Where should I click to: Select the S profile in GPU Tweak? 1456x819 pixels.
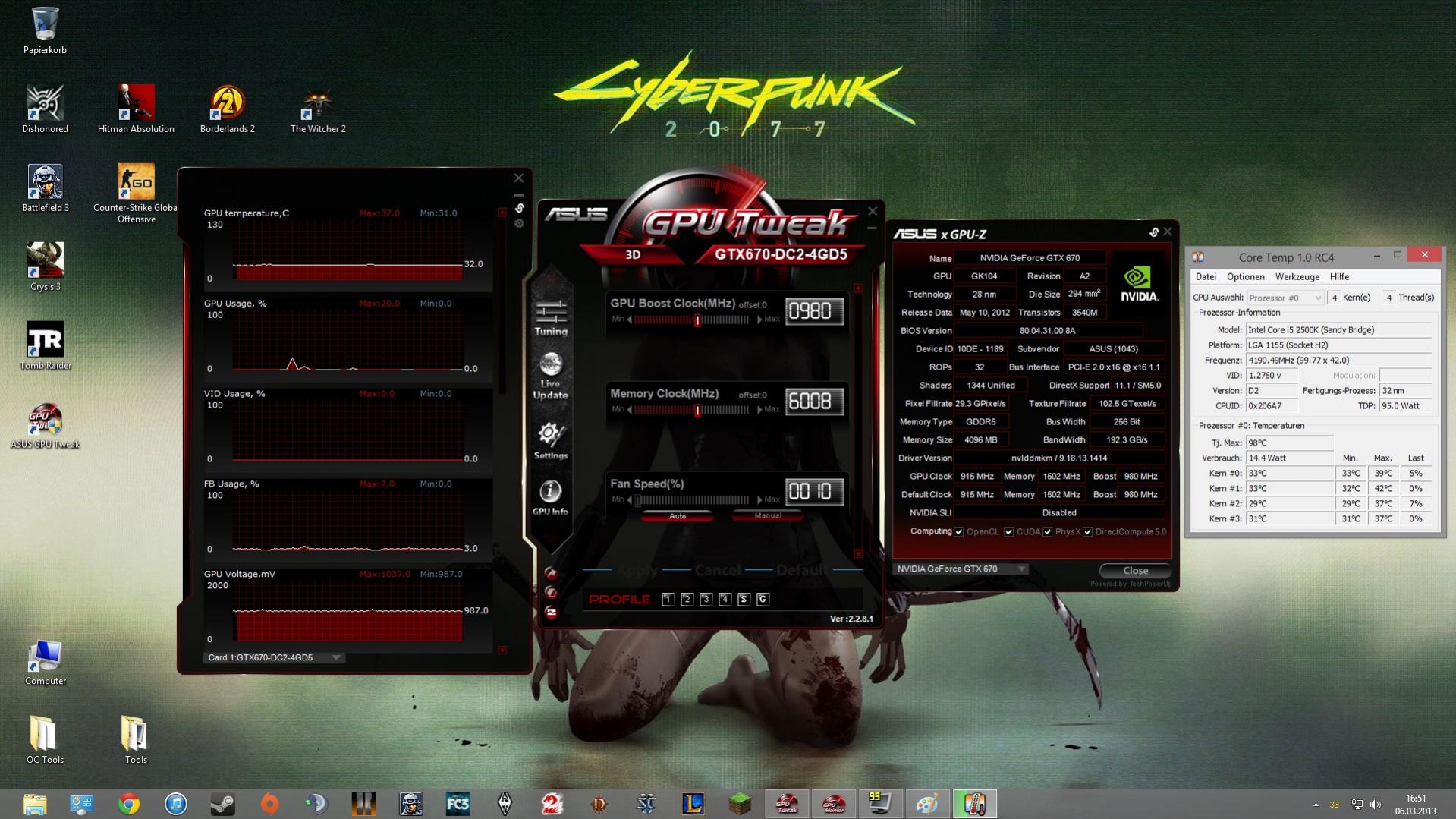coord(744,600)
